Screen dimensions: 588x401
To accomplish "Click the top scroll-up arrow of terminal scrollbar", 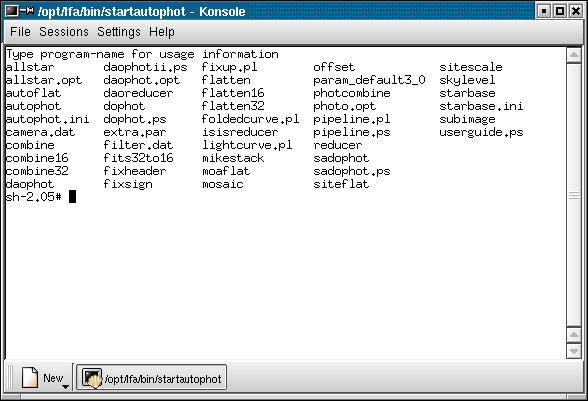I will coord(573,56).
